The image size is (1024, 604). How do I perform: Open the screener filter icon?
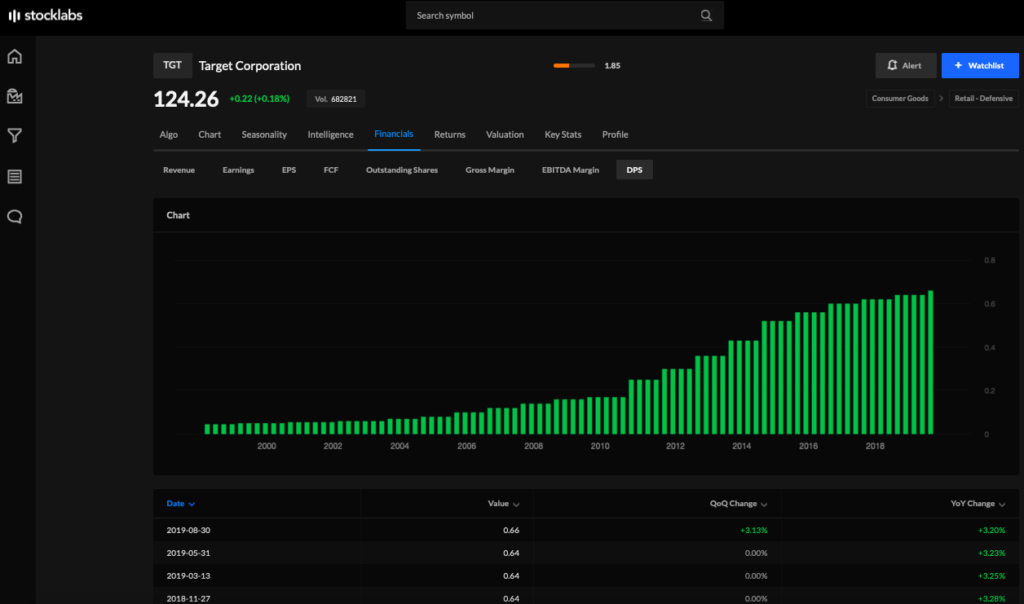coord(14,136)
